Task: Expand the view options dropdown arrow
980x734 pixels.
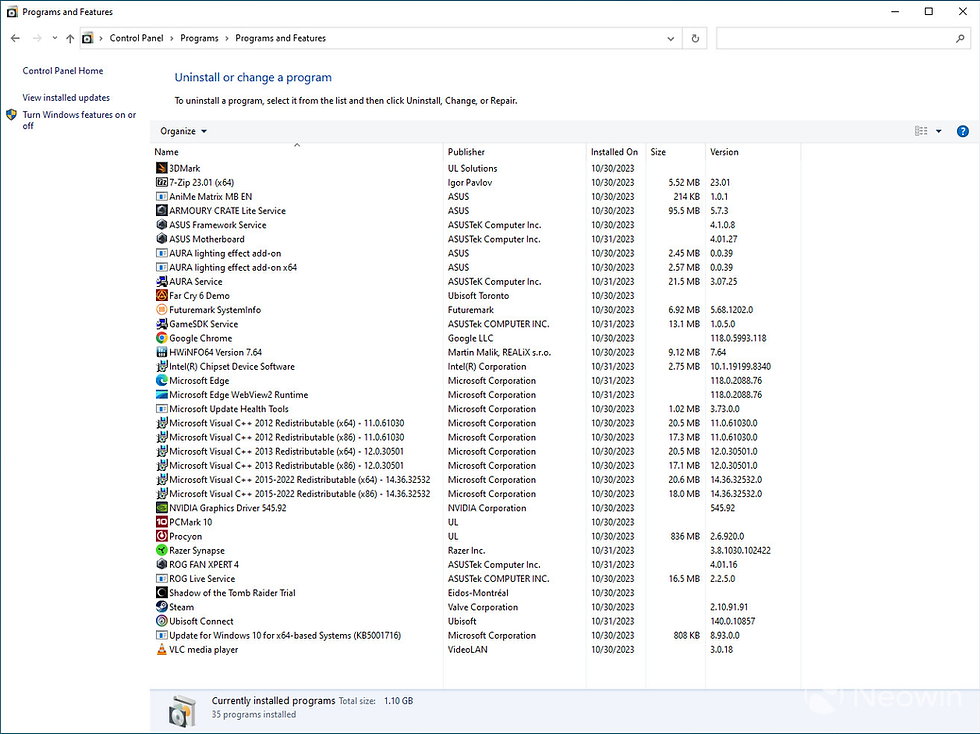Action: [938, 131]
